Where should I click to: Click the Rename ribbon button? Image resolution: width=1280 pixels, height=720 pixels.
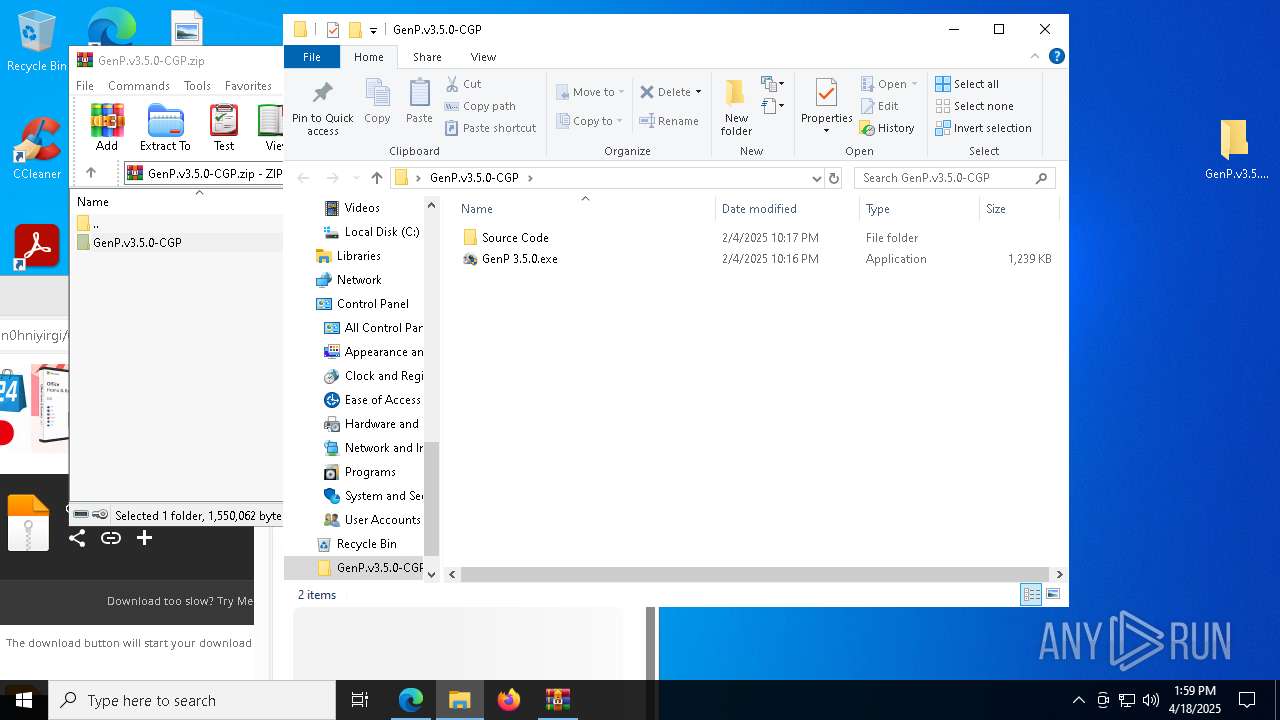pyautogui.click(x=669, y=121)
